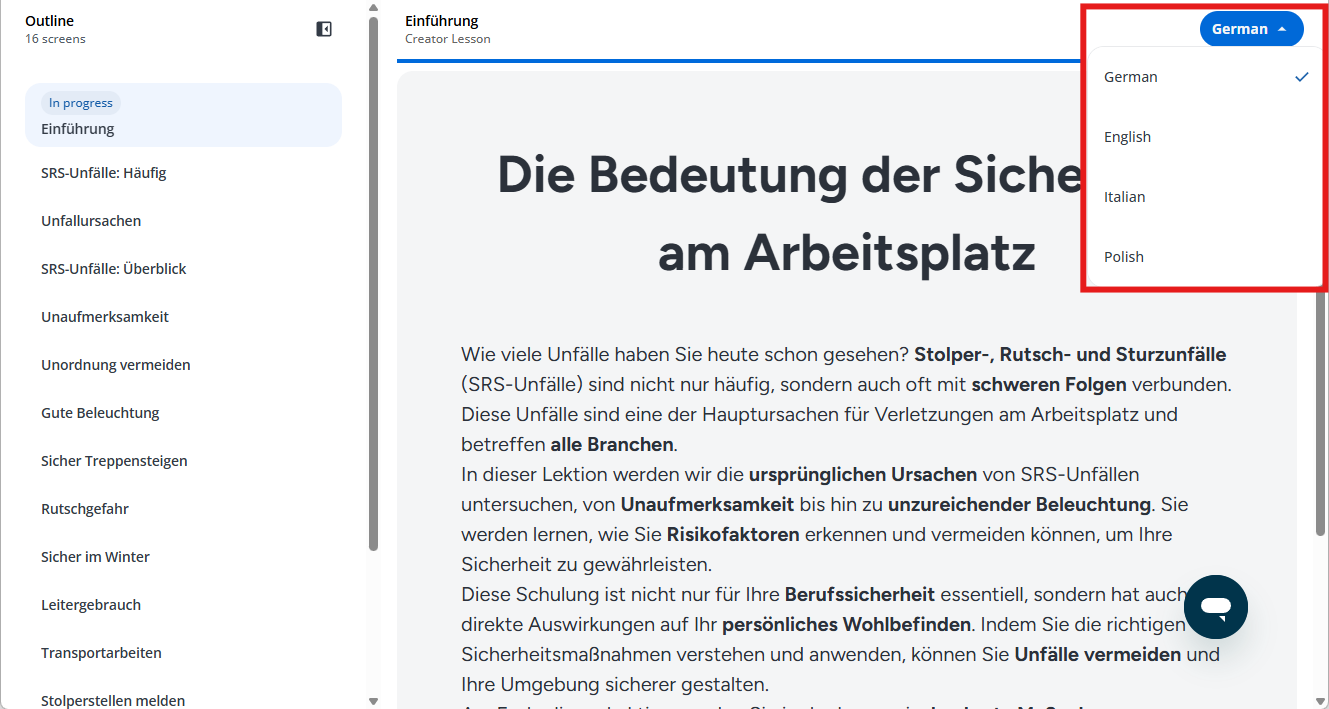Click bold text 'alle Branchen'
The height and width of the screenshot is (709, 1329).
tap(612, 444)
